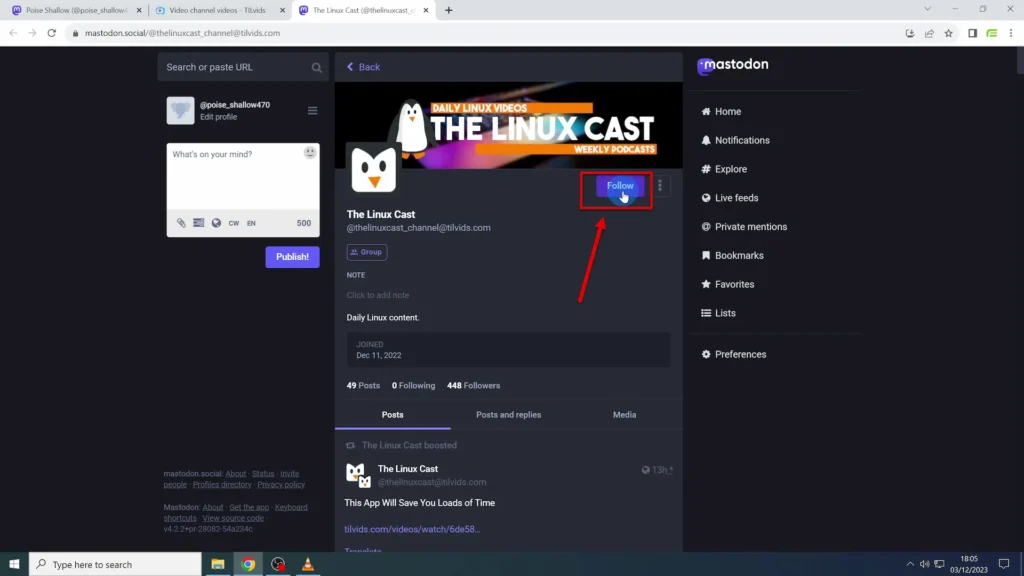The image size is (1024, 576).
Task: Open the Chrome three-dot menu
Action: [x=1010, y=33]
